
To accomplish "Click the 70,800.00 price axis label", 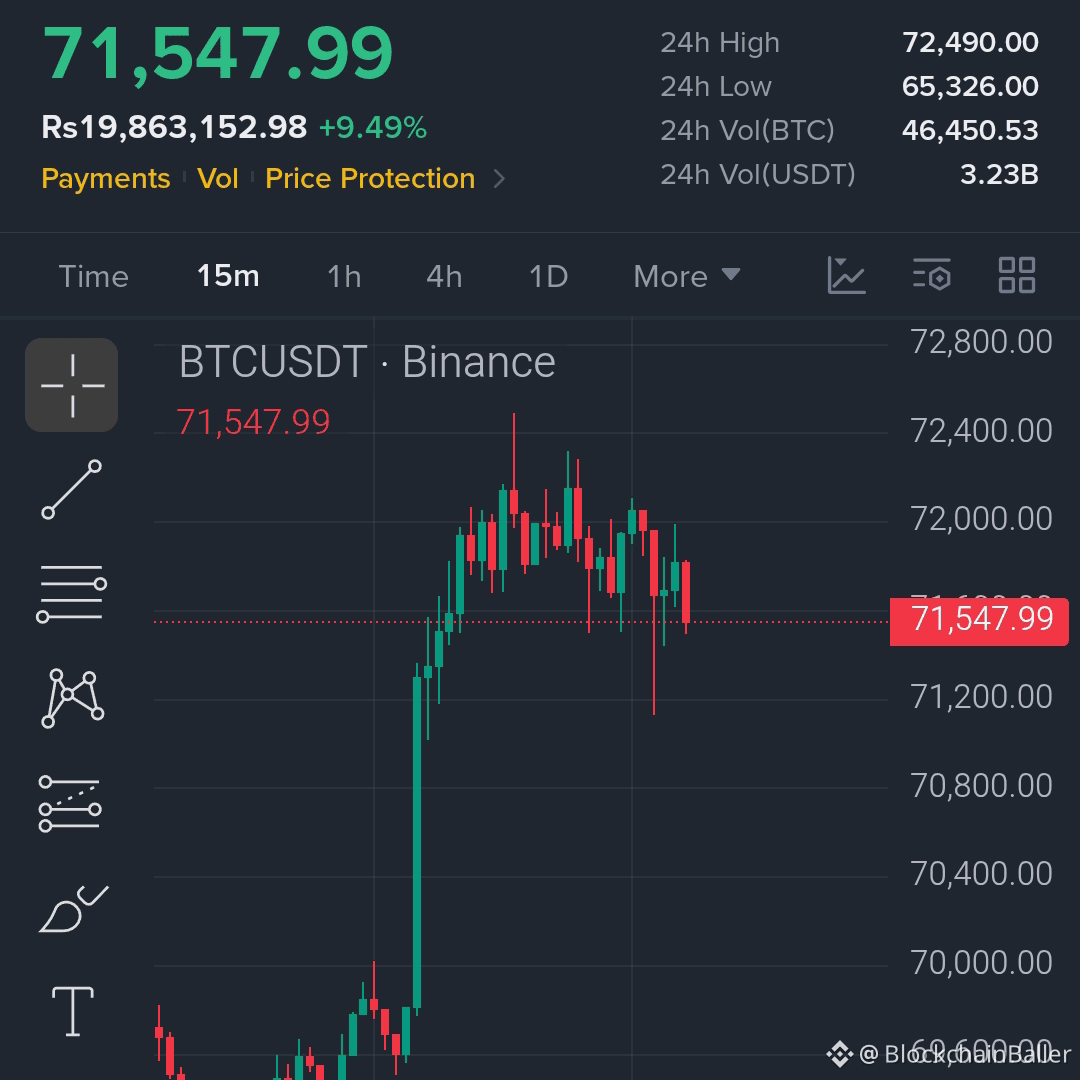I will (981, 786).
